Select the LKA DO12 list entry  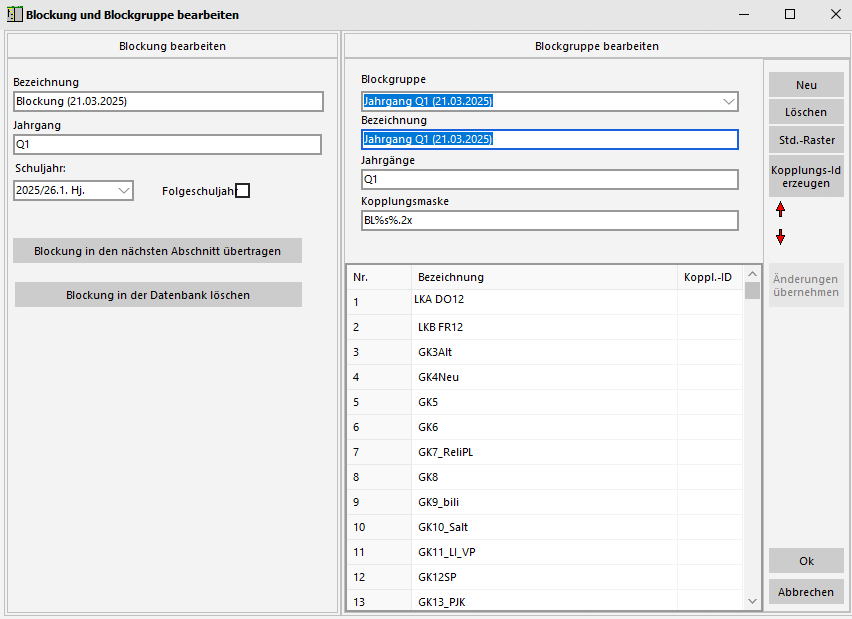click(439, 300)
